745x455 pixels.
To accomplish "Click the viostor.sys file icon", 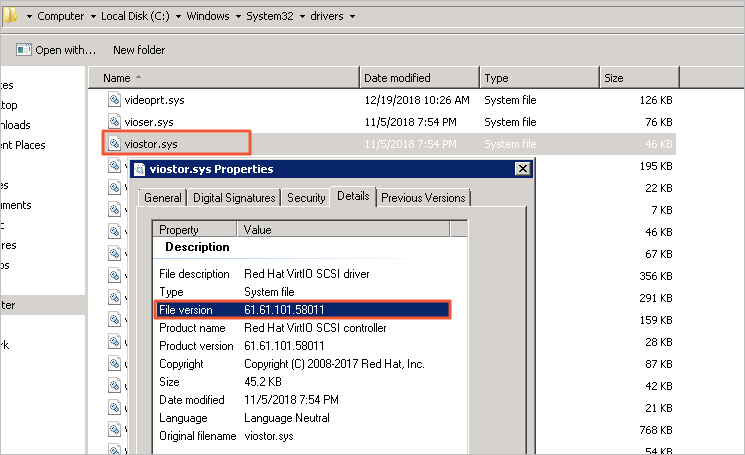I will tap(114, 144).
